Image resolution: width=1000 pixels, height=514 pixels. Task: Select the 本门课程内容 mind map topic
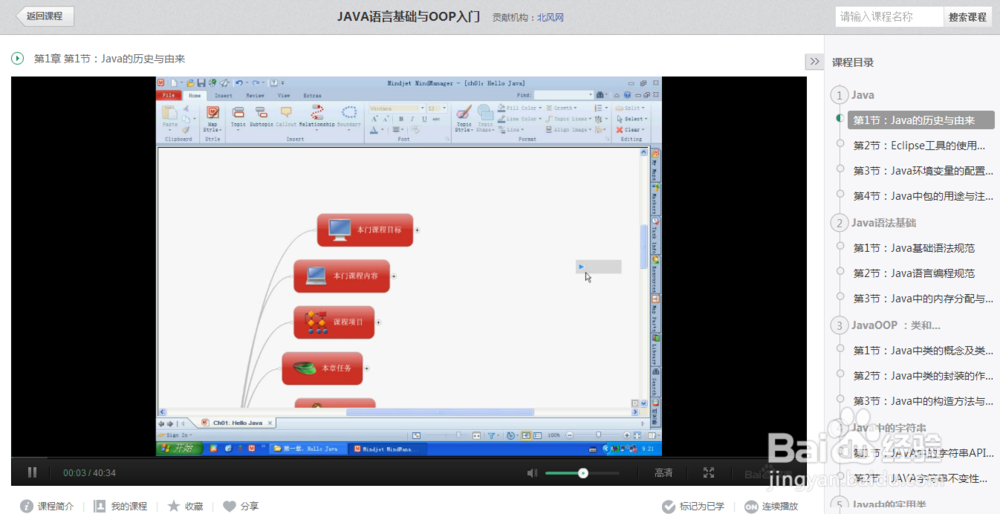341,276
